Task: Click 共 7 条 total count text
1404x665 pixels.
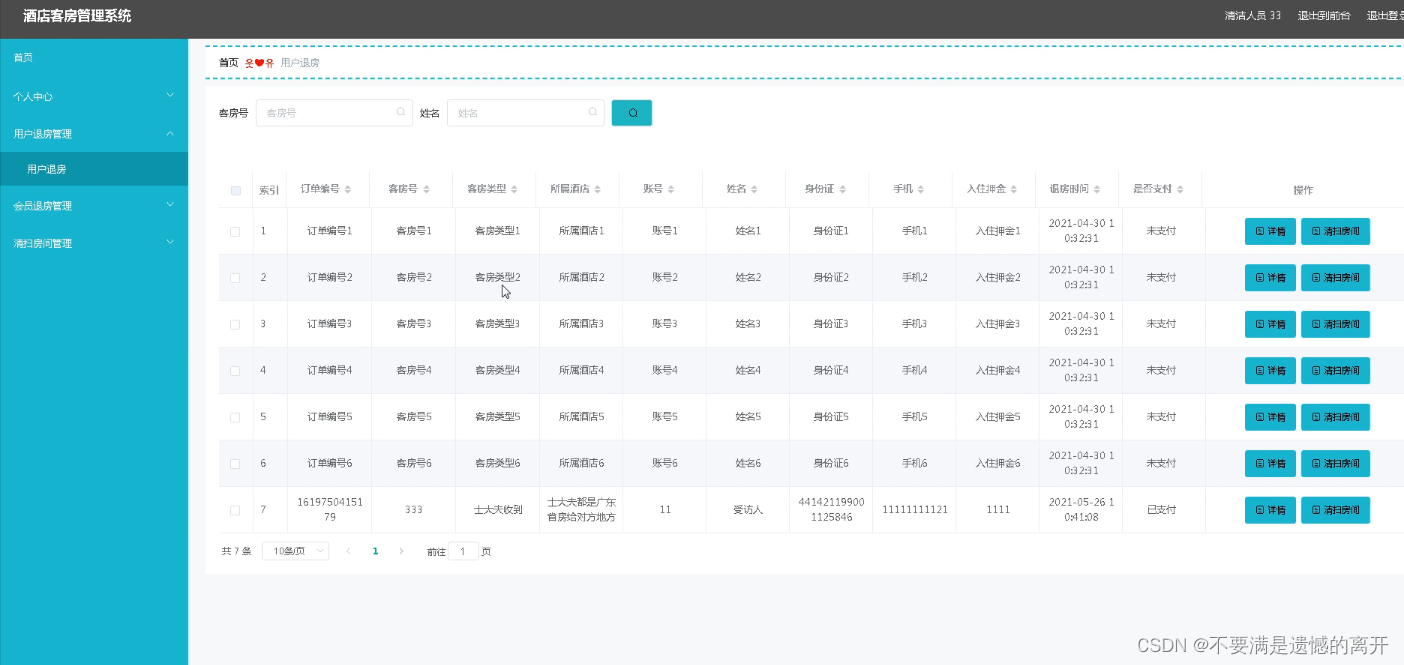Action: [236, 551]
